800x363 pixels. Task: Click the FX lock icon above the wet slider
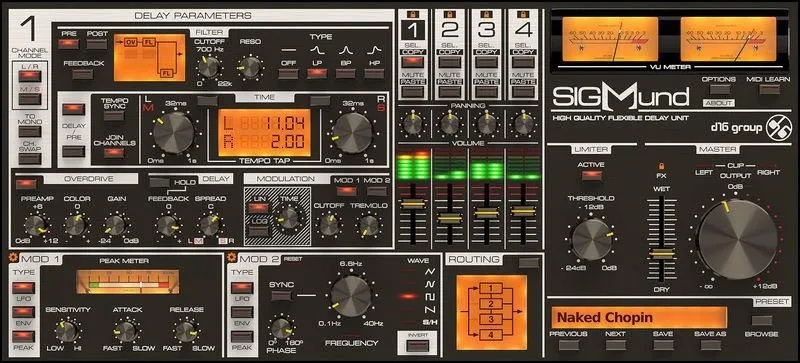(662, 166)
